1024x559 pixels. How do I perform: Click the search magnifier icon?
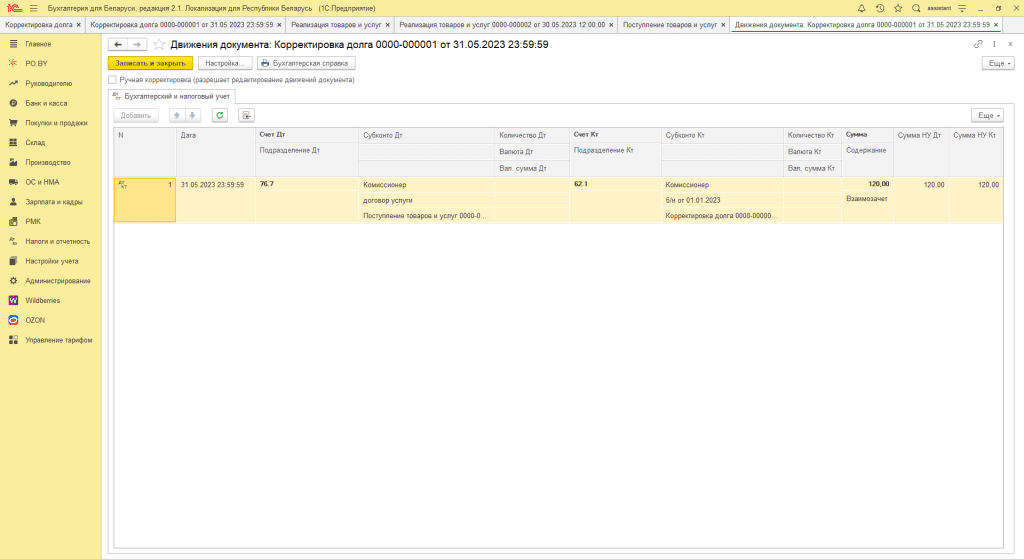(916, 8)
